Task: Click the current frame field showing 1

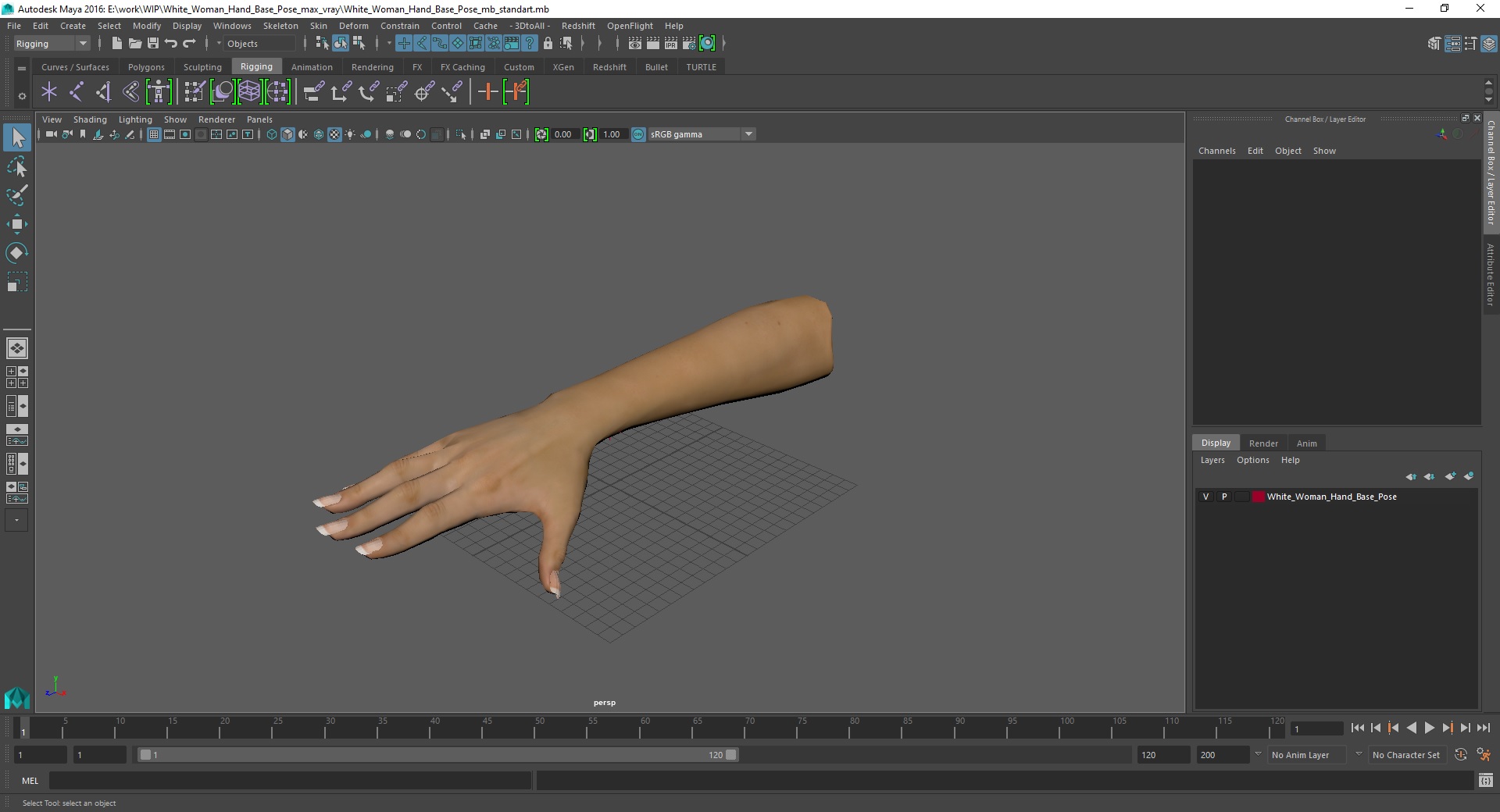Action: click(x=1317, y=728)
